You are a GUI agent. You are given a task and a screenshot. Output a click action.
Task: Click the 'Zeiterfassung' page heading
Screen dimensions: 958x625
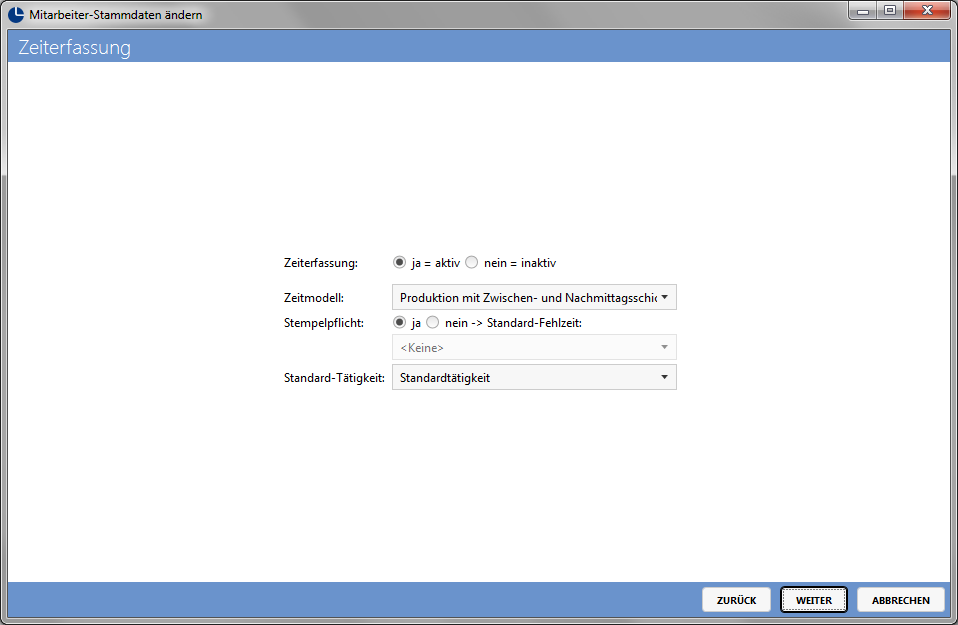click(x=75, y=47)
